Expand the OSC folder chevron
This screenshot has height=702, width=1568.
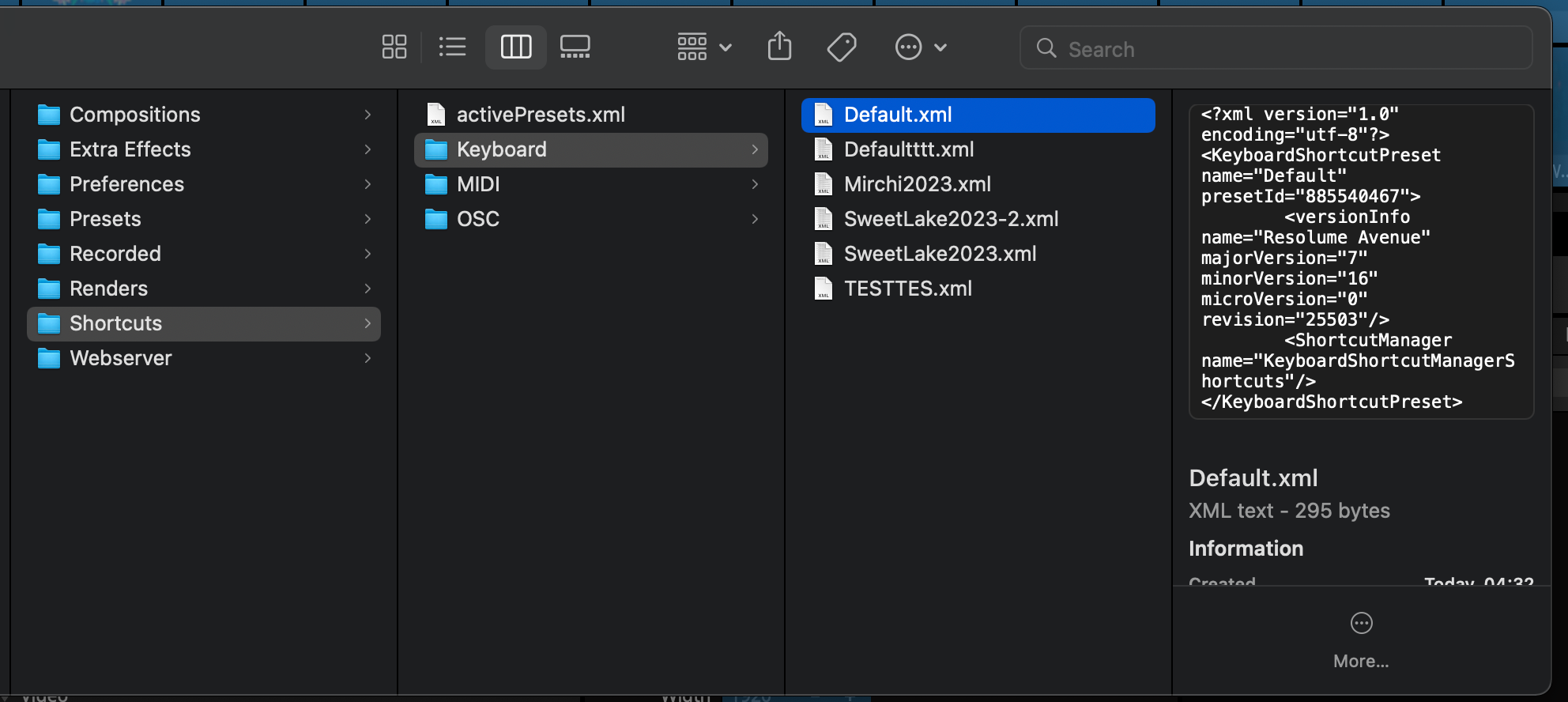755,219
